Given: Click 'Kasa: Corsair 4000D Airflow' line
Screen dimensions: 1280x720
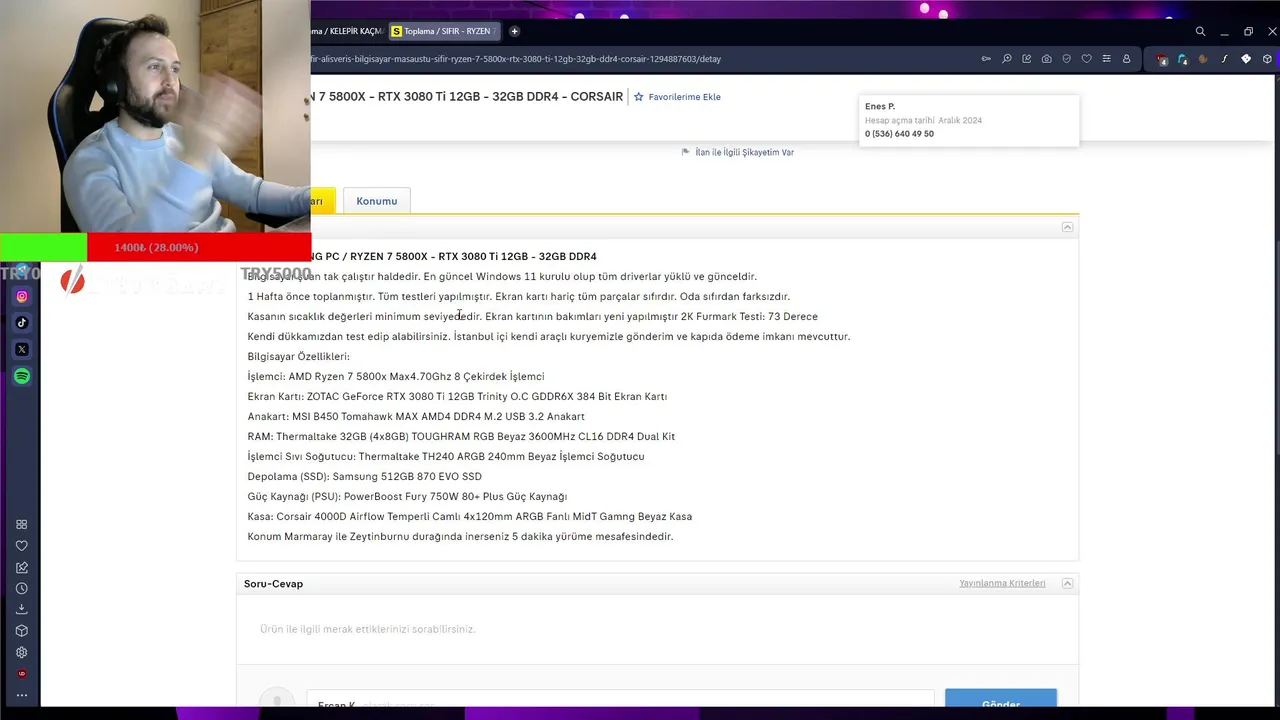Looking at the screenshot, I should pos(470,516).
